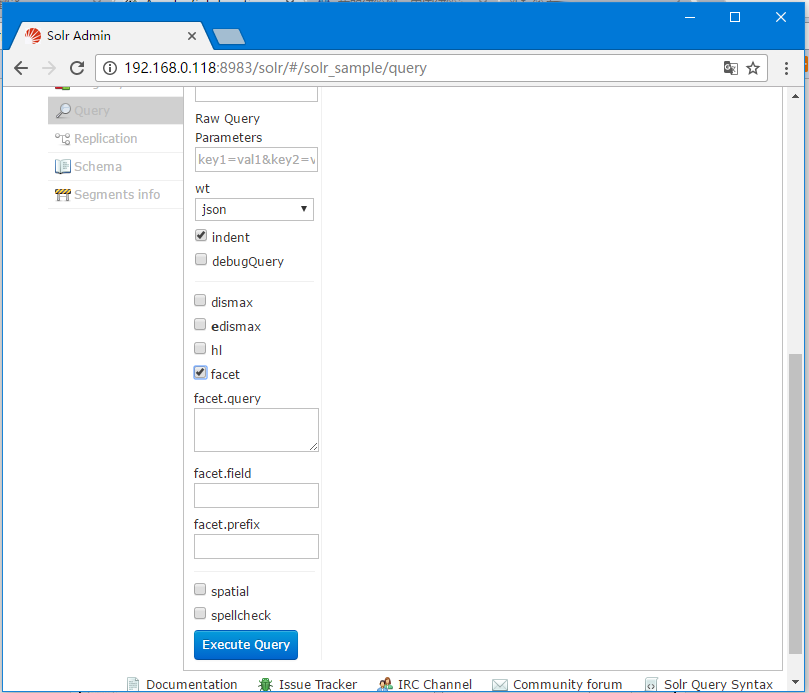The height and width of the screenshot is (693, 809).
Task: Open the Chrome three-dot menu
Action: (x=786, y=68)
